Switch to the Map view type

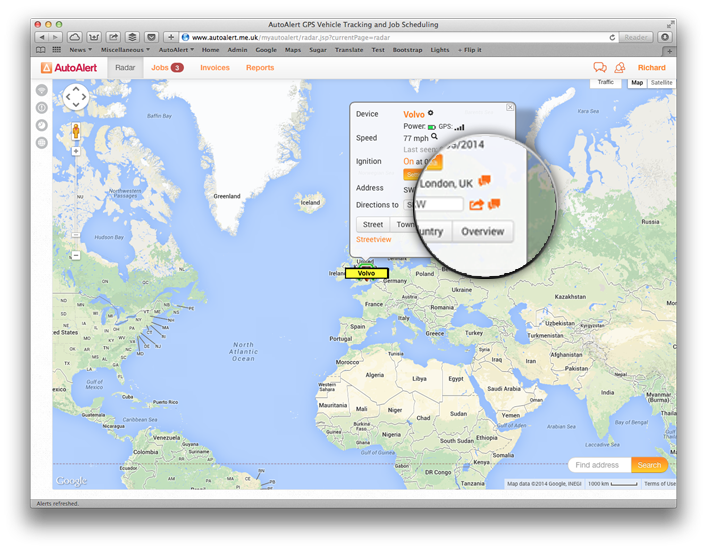[637, 82]
